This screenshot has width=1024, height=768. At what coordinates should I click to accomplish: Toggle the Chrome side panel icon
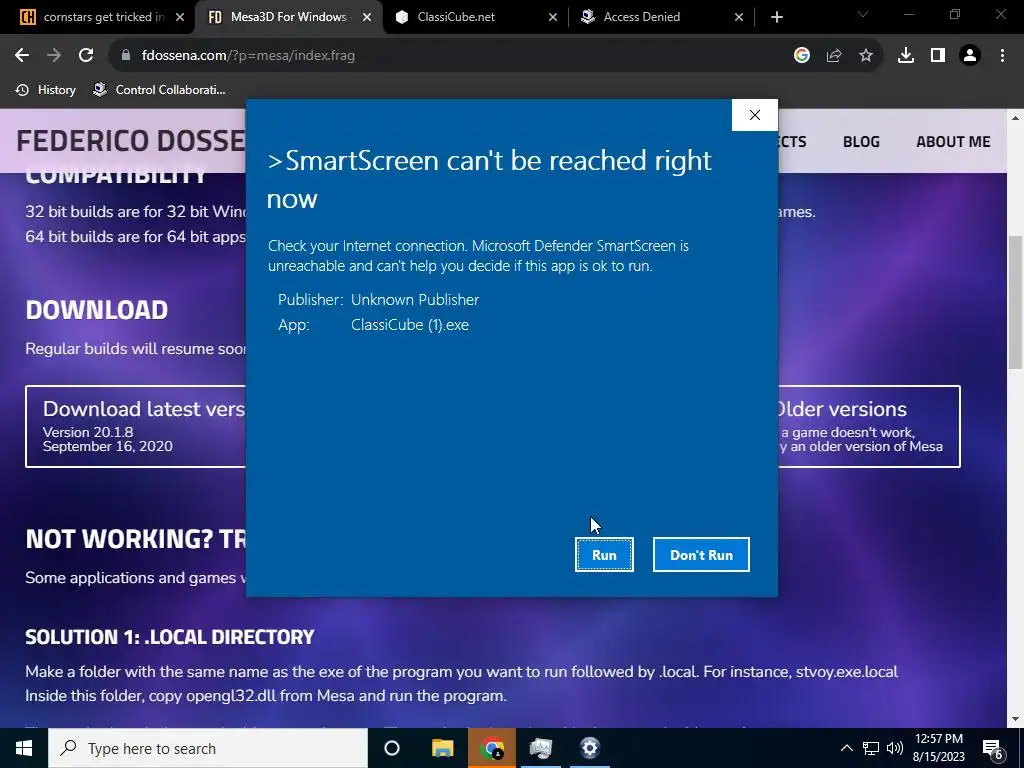coord(938,56)
